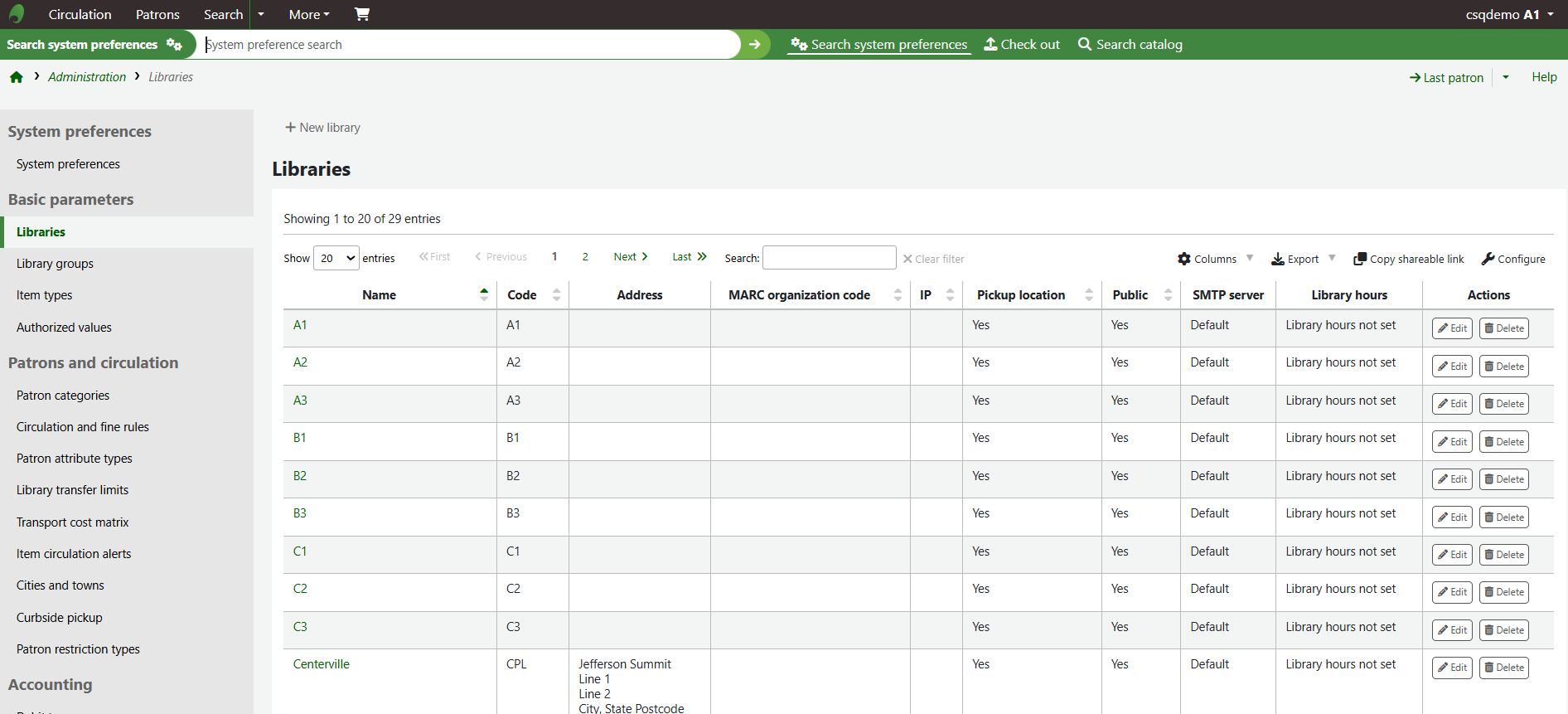The image size is (1568, 714).
Task: Sort by Pickup location column
Action: click(x=1032, y=295)
